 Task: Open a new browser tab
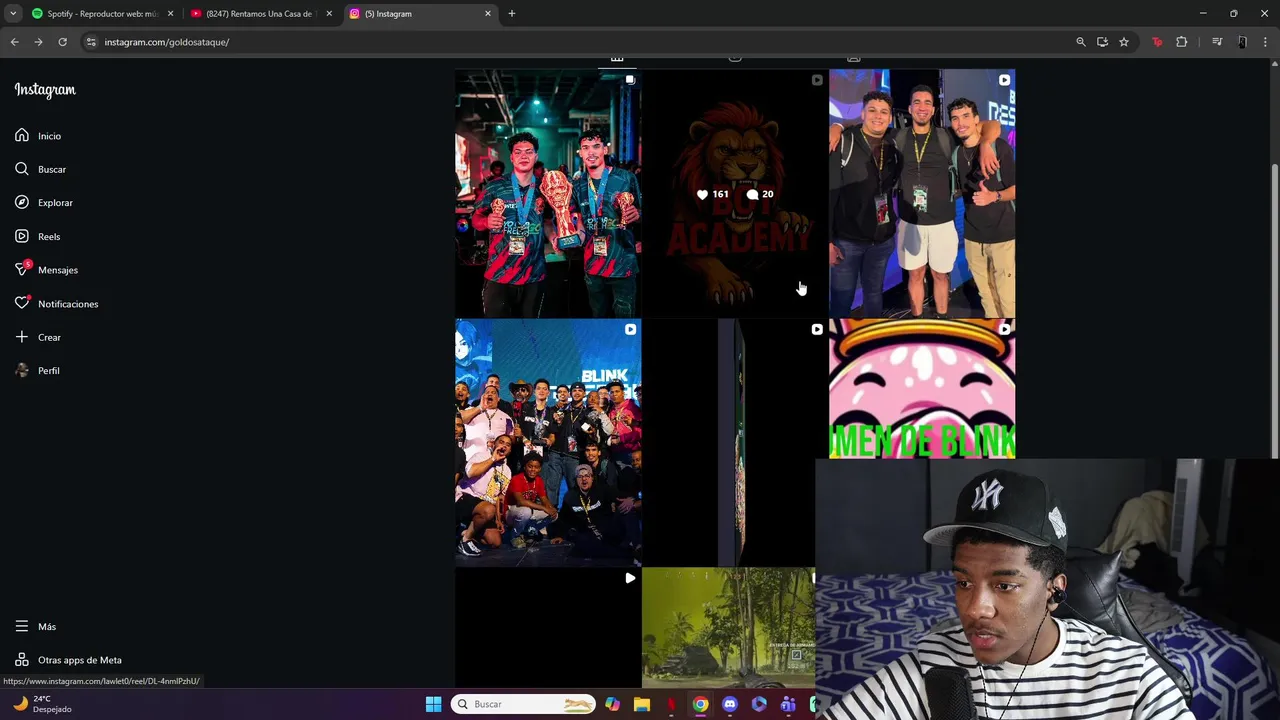(x=512, y=14)
